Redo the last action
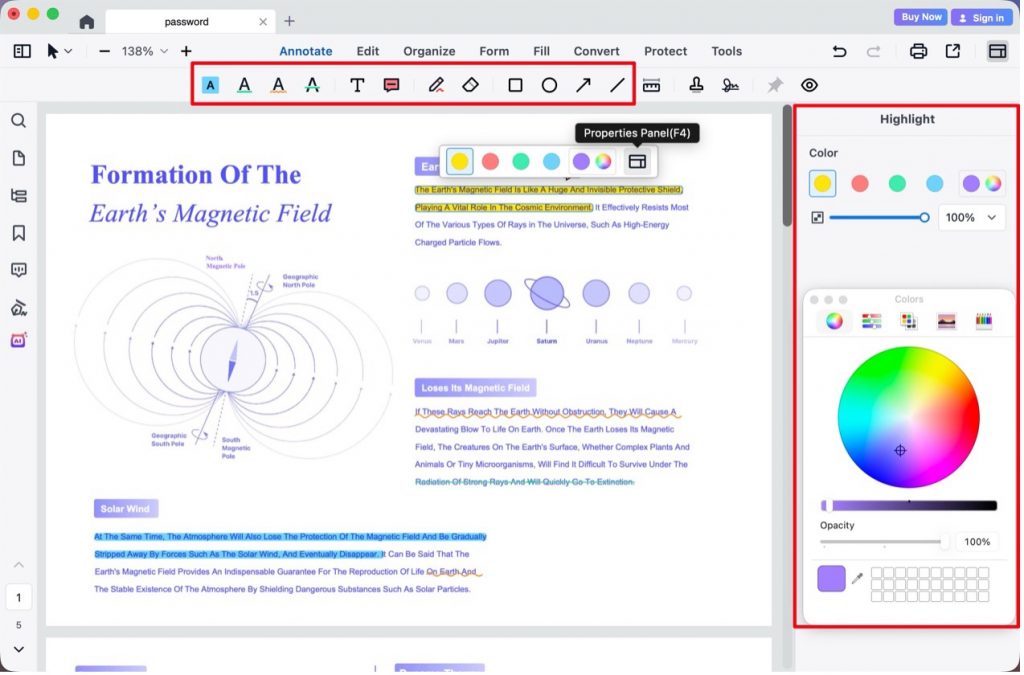This screenshot has width=1024, height=675. 873,51
